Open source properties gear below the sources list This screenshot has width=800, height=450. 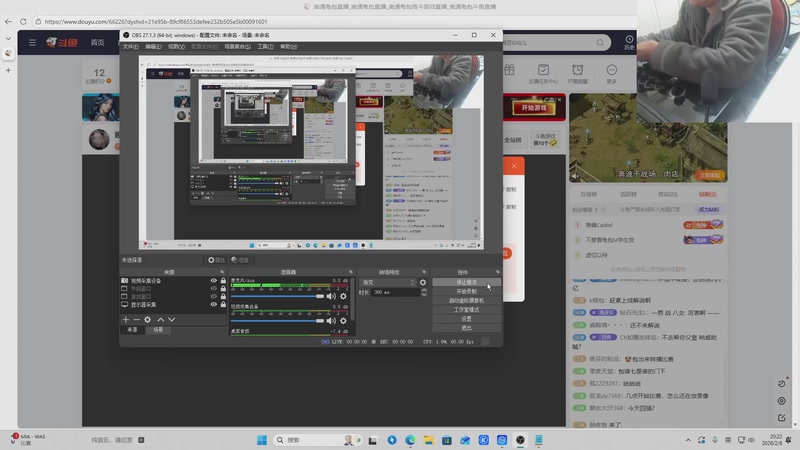click(147, 319)
